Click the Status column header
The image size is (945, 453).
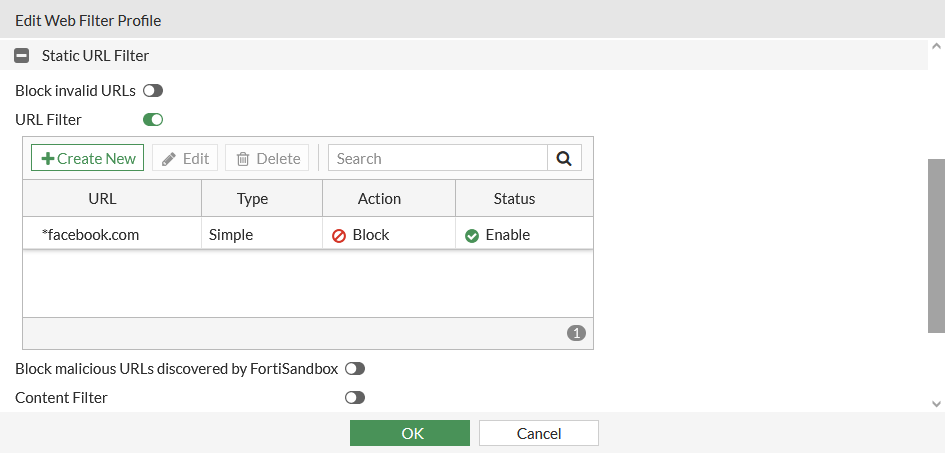click(514, 199)
